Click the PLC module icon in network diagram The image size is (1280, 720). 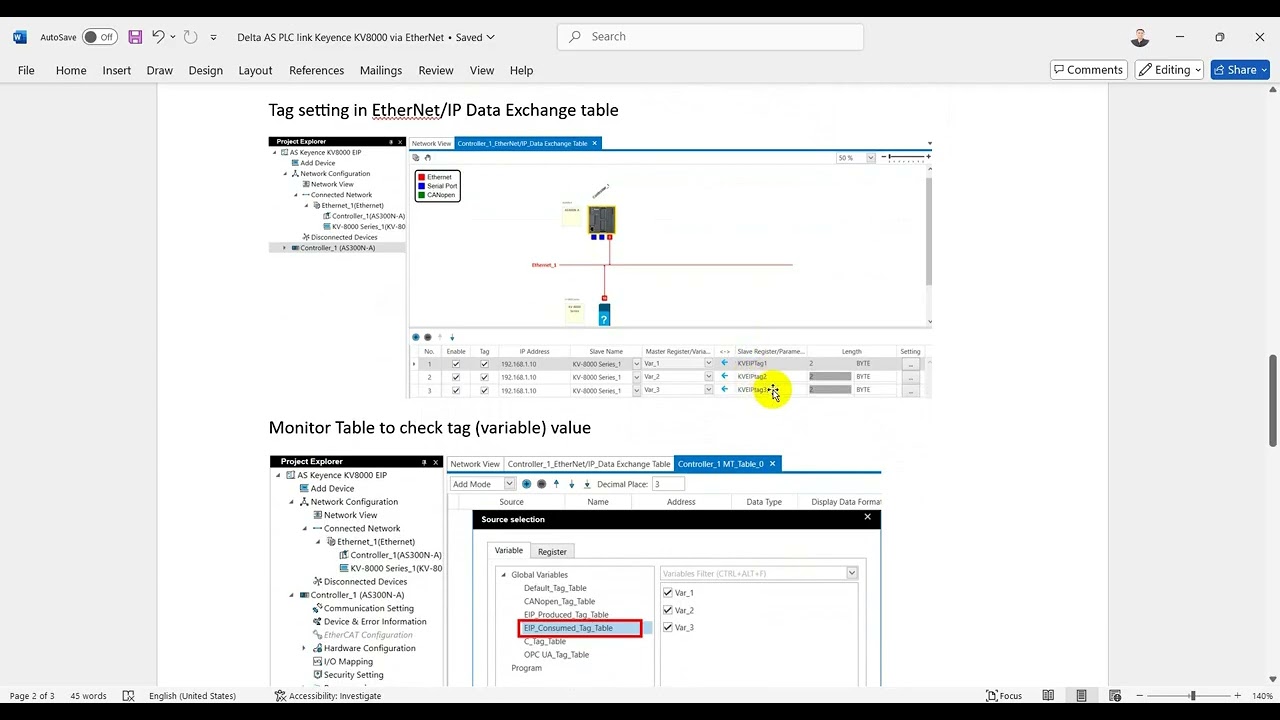point(602,220)
